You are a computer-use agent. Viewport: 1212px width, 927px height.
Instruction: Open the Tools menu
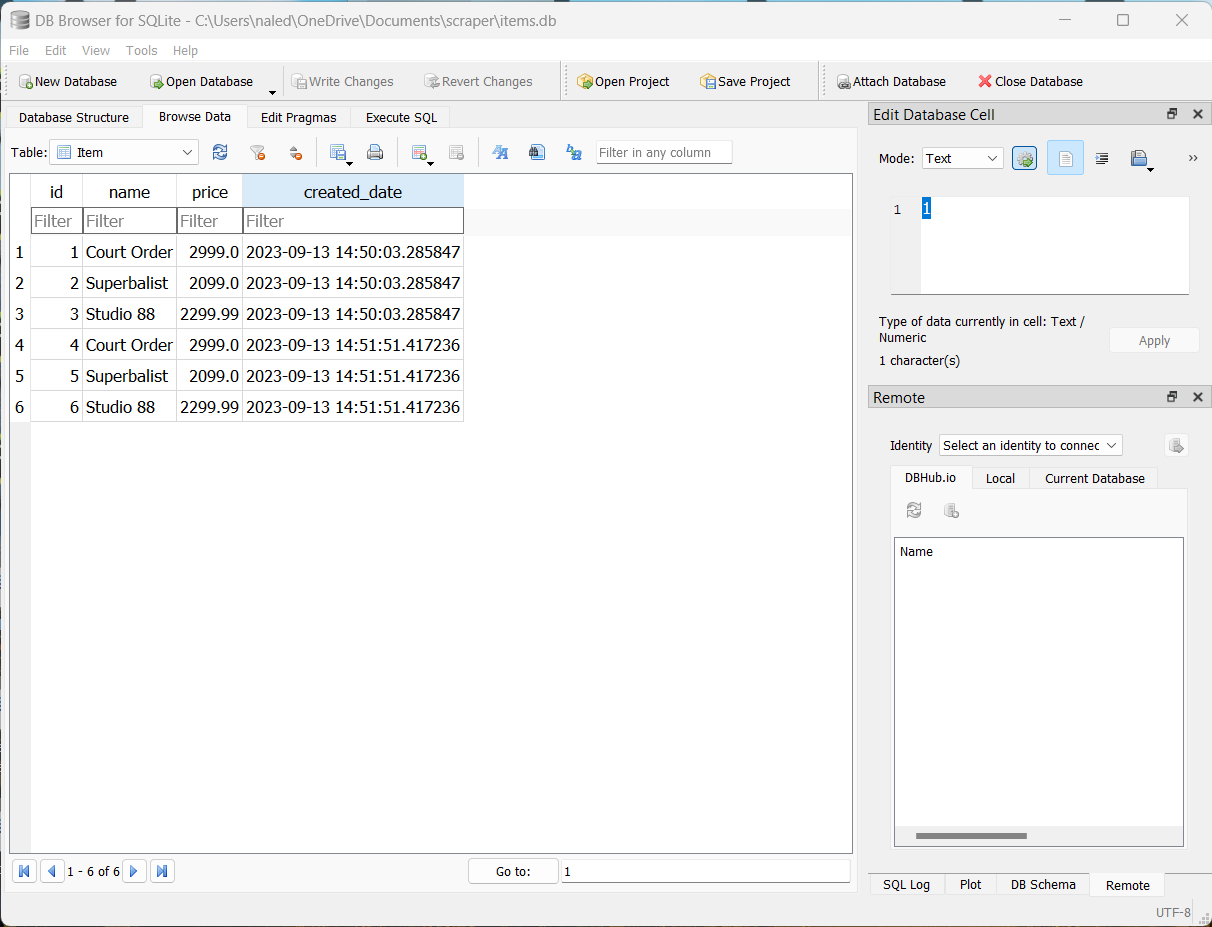pos(142,50)
